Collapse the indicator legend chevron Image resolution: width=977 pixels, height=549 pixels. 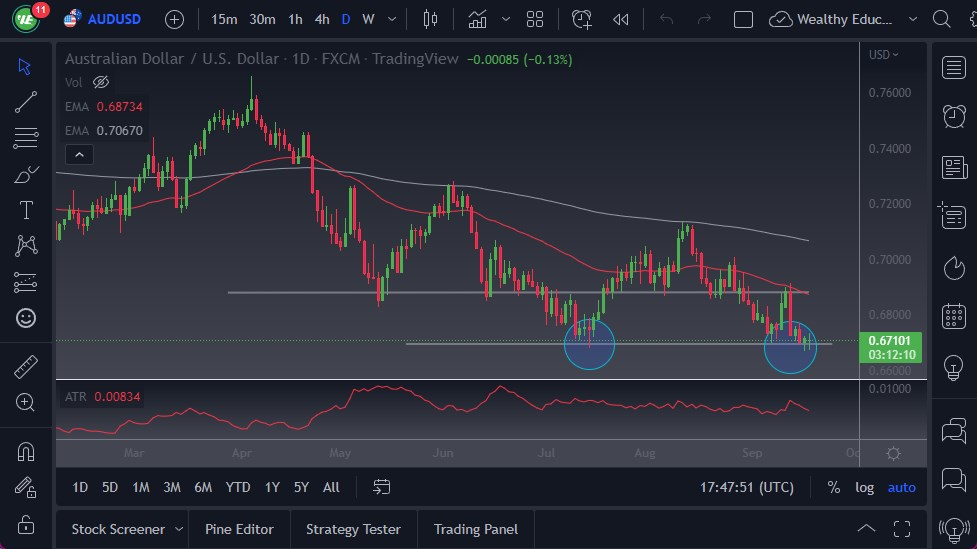click(x=78, y=154)
